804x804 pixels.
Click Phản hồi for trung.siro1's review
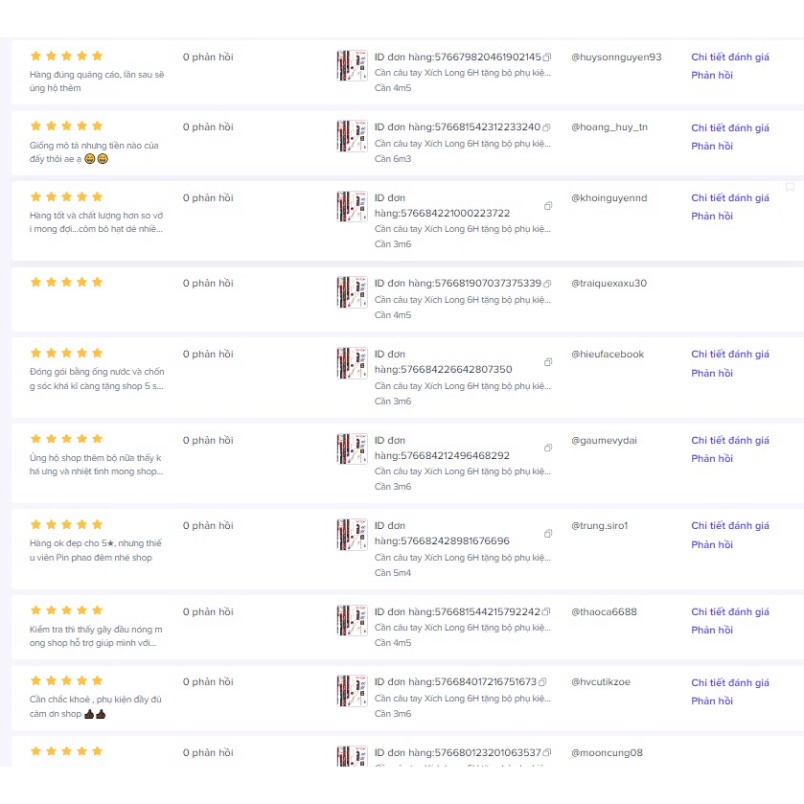coord(712,544)
